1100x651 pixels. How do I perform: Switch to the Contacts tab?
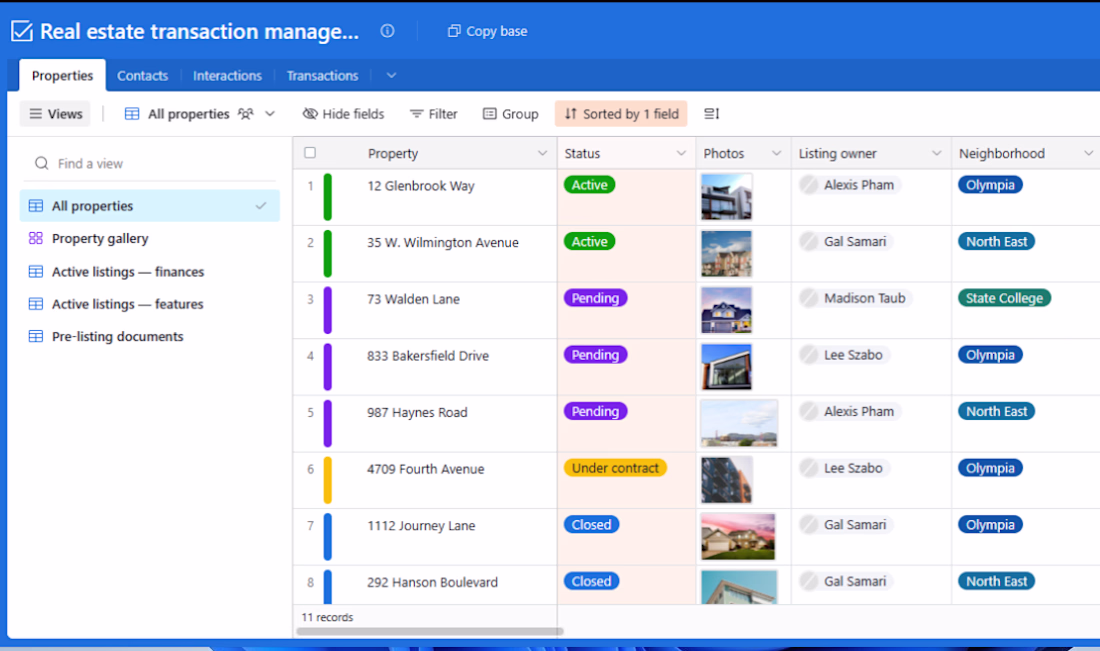(x=142, y=76)
